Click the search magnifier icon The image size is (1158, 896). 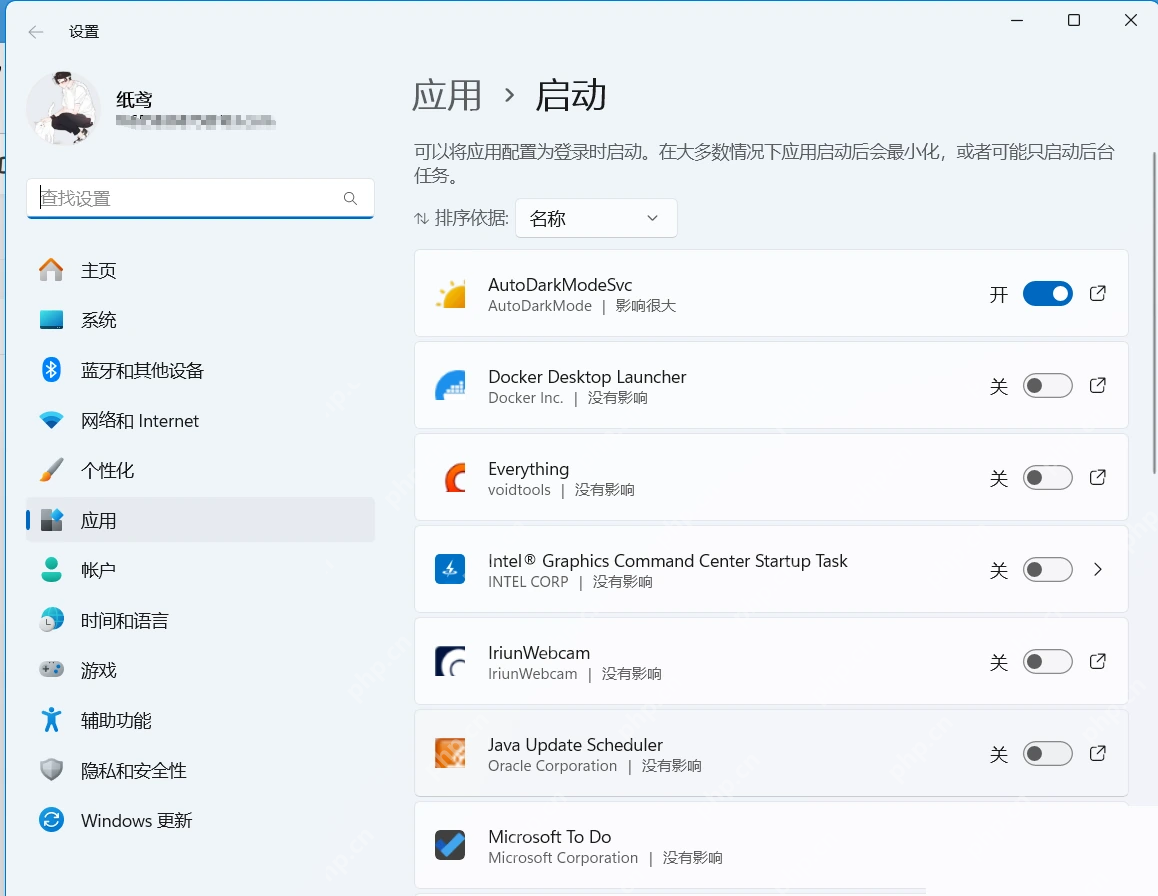tap(350, 198)
